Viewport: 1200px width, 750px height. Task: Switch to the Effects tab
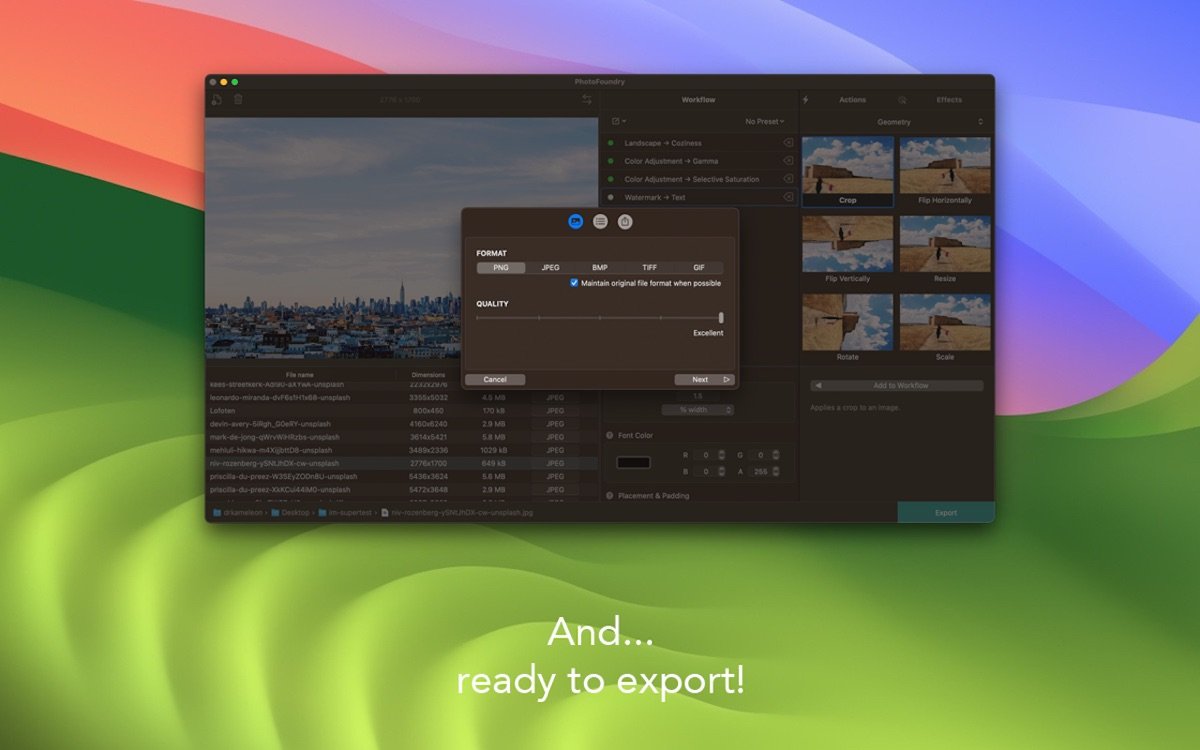[949, 100]
